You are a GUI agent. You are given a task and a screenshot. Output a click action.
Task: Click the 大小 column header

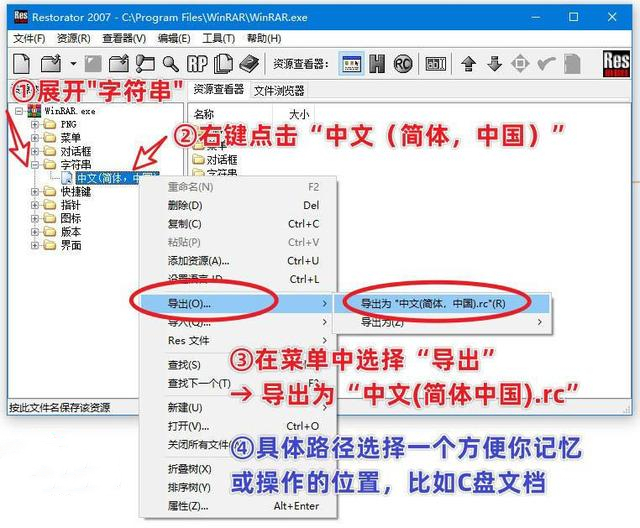[x=294, y=114]
